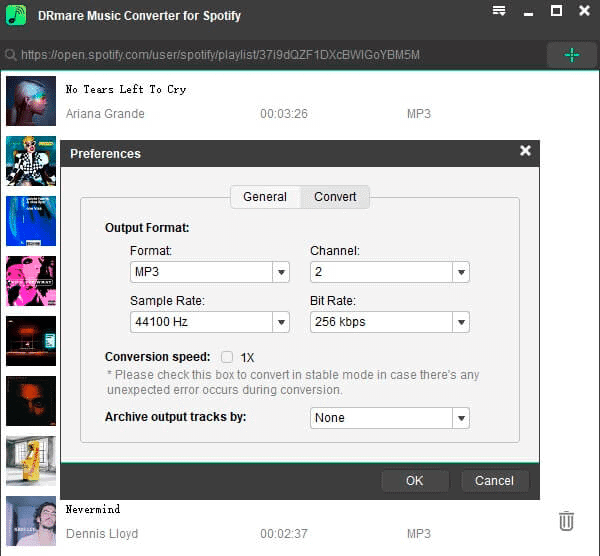Image resolution: width=600 pixels, height=556 pixels.
Task: Click the duration 00:02:37
Action: click(284, 533)
